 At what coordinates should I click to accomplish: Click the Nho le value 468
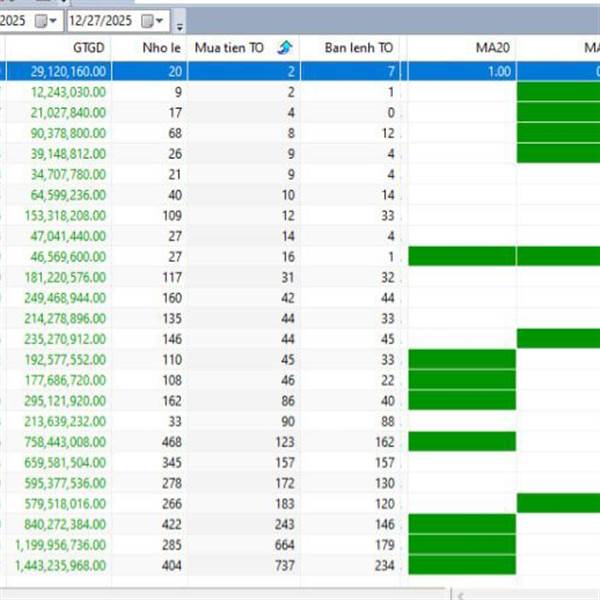click(172, 442)
